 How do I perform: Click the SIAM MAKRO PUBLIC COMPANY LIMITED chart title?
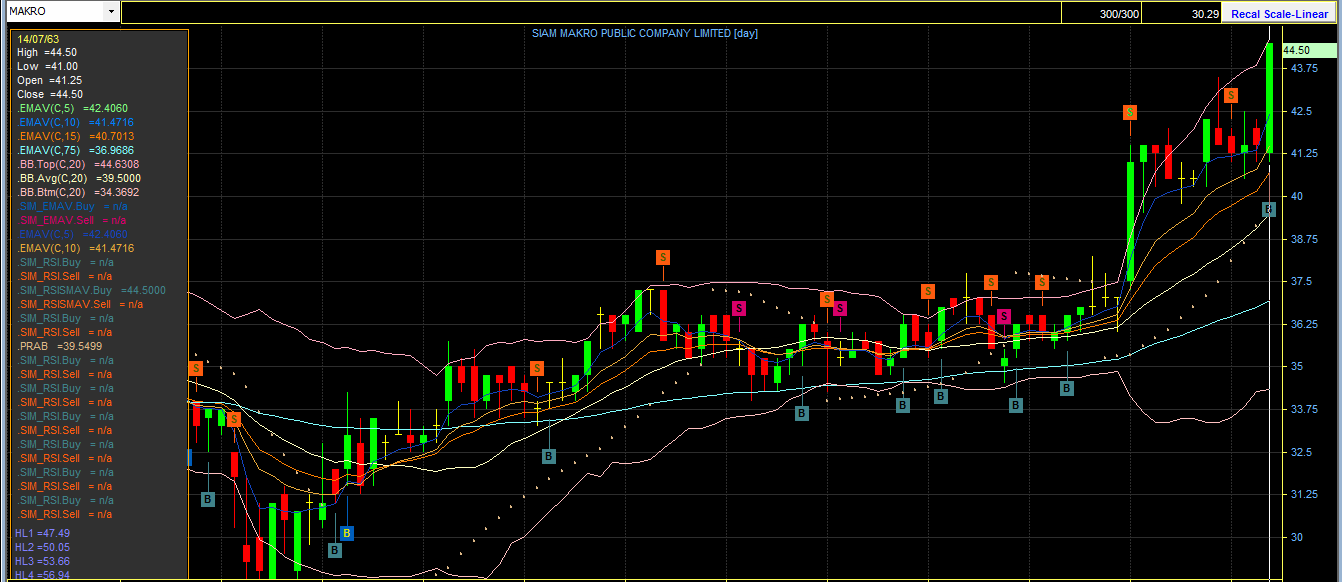click(x=645, y=33)
